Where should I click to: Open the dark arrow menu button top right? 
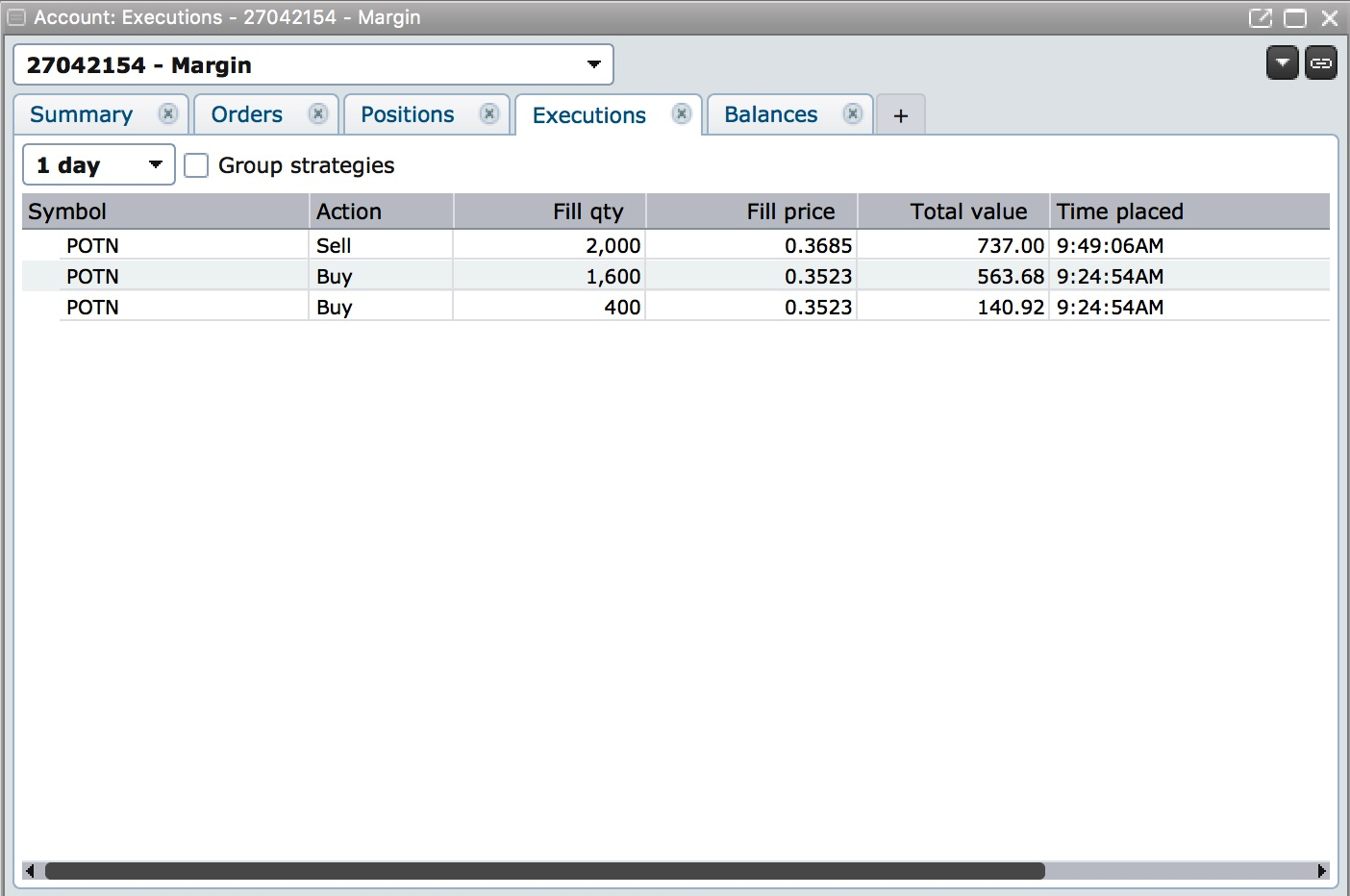[x=1283, y=63]
